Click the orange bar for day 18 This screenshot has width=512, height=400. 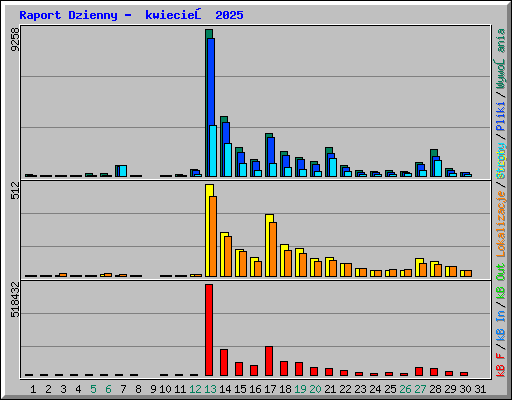pos(288,263)
